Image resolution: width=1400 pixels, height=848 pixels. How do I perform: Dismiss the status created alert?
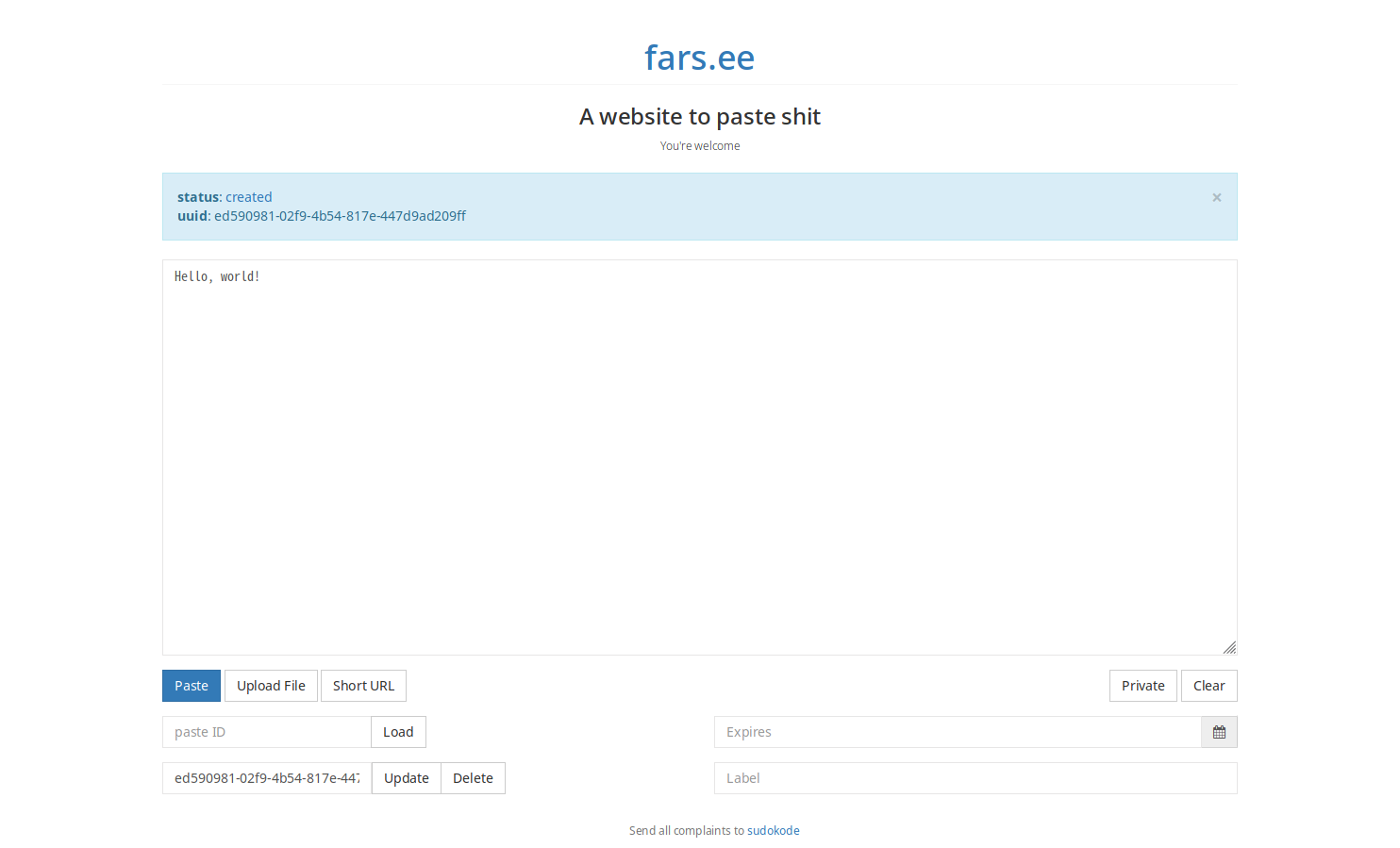click(1216, 197)
